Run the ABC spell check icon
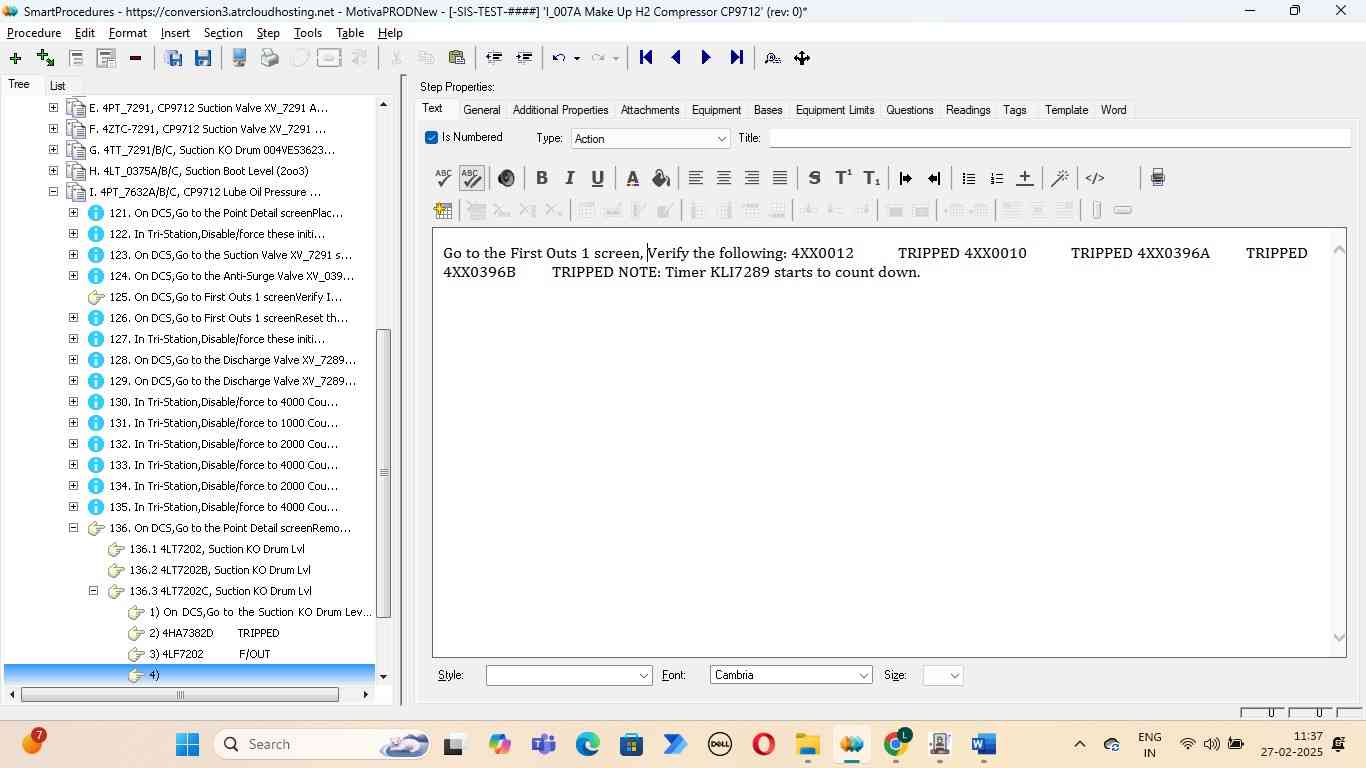 coord(444,178)
